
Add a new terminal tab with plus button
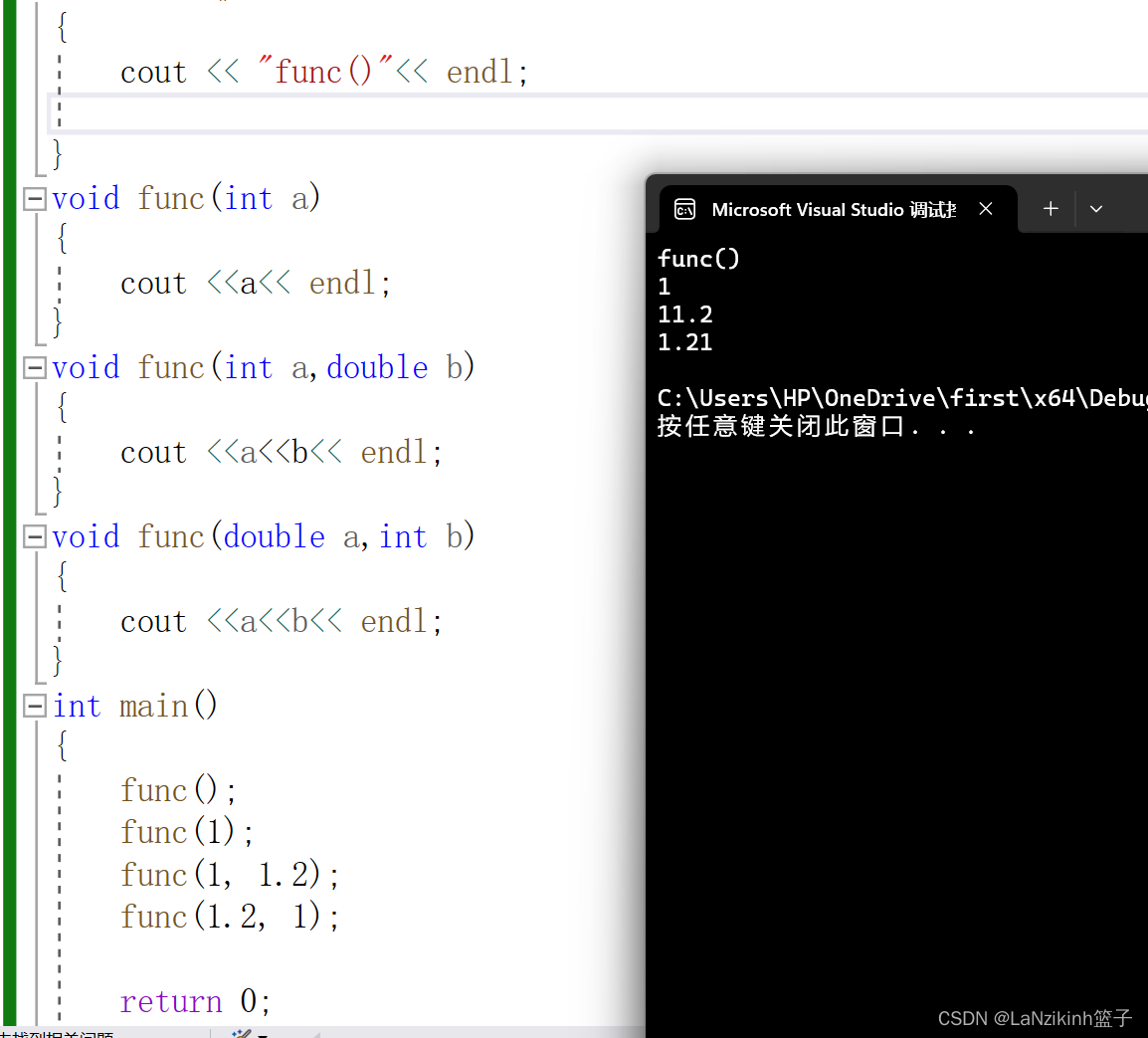(x=1051, y=209)
